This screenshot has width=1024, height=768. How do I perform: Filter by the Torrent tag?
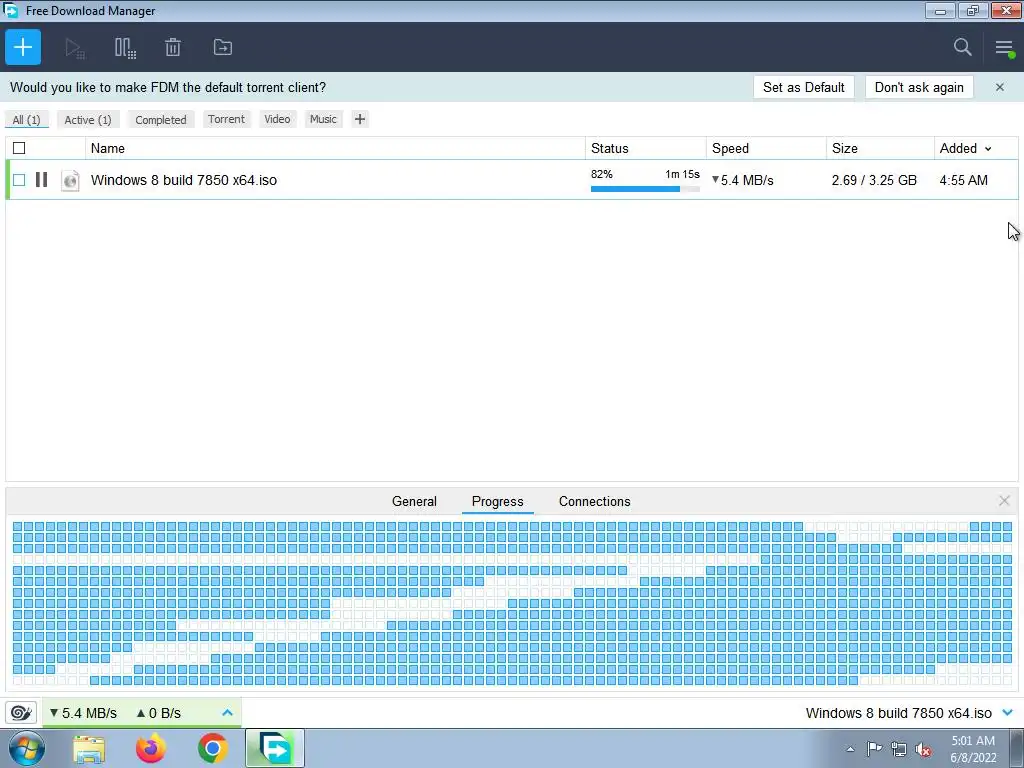[x=226, y=119]
